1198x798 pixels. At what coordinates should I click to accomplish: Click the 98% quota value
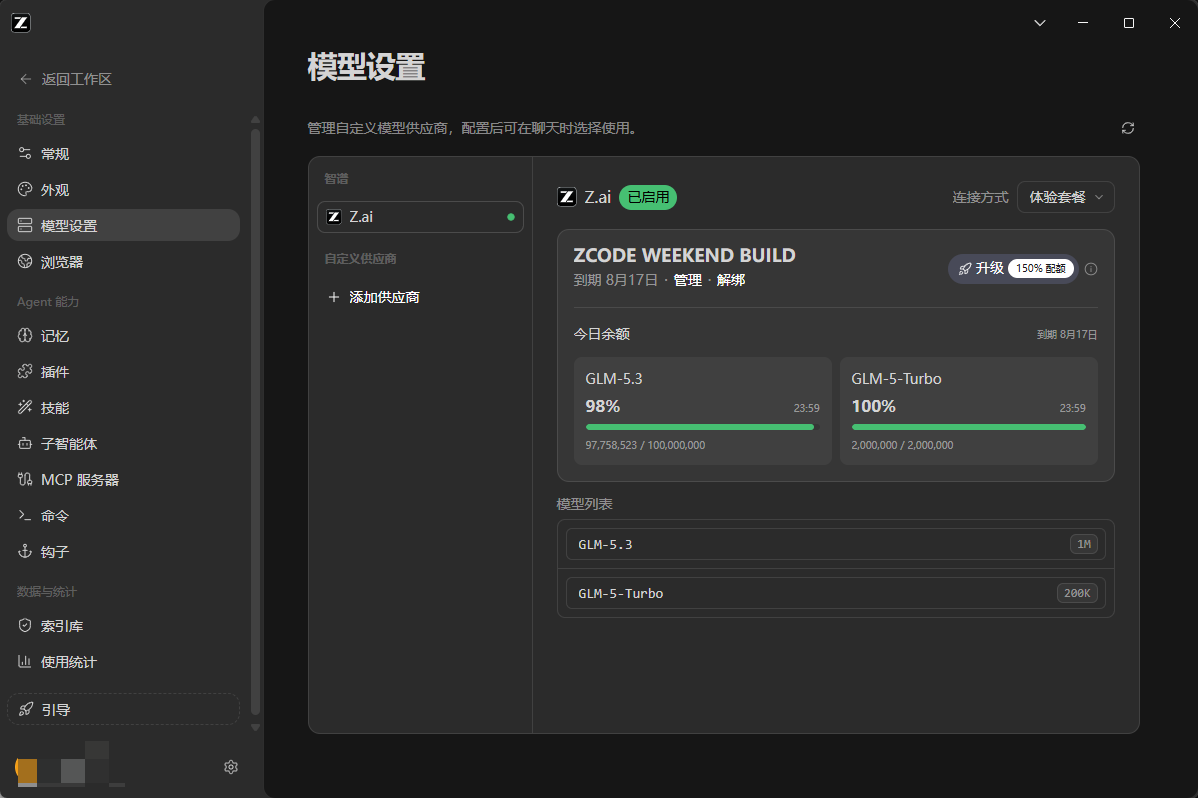click(x=603, y=406)
